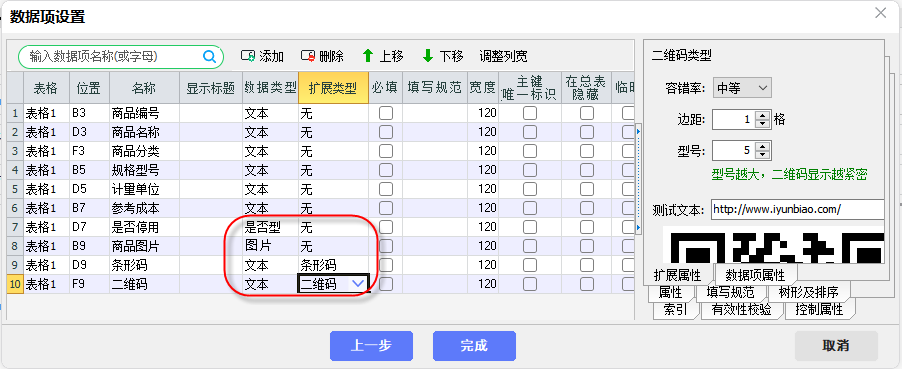902x369 pixels.
Task: Open the 容错率 dropdown showing 中等
Action: pos(742,88)
